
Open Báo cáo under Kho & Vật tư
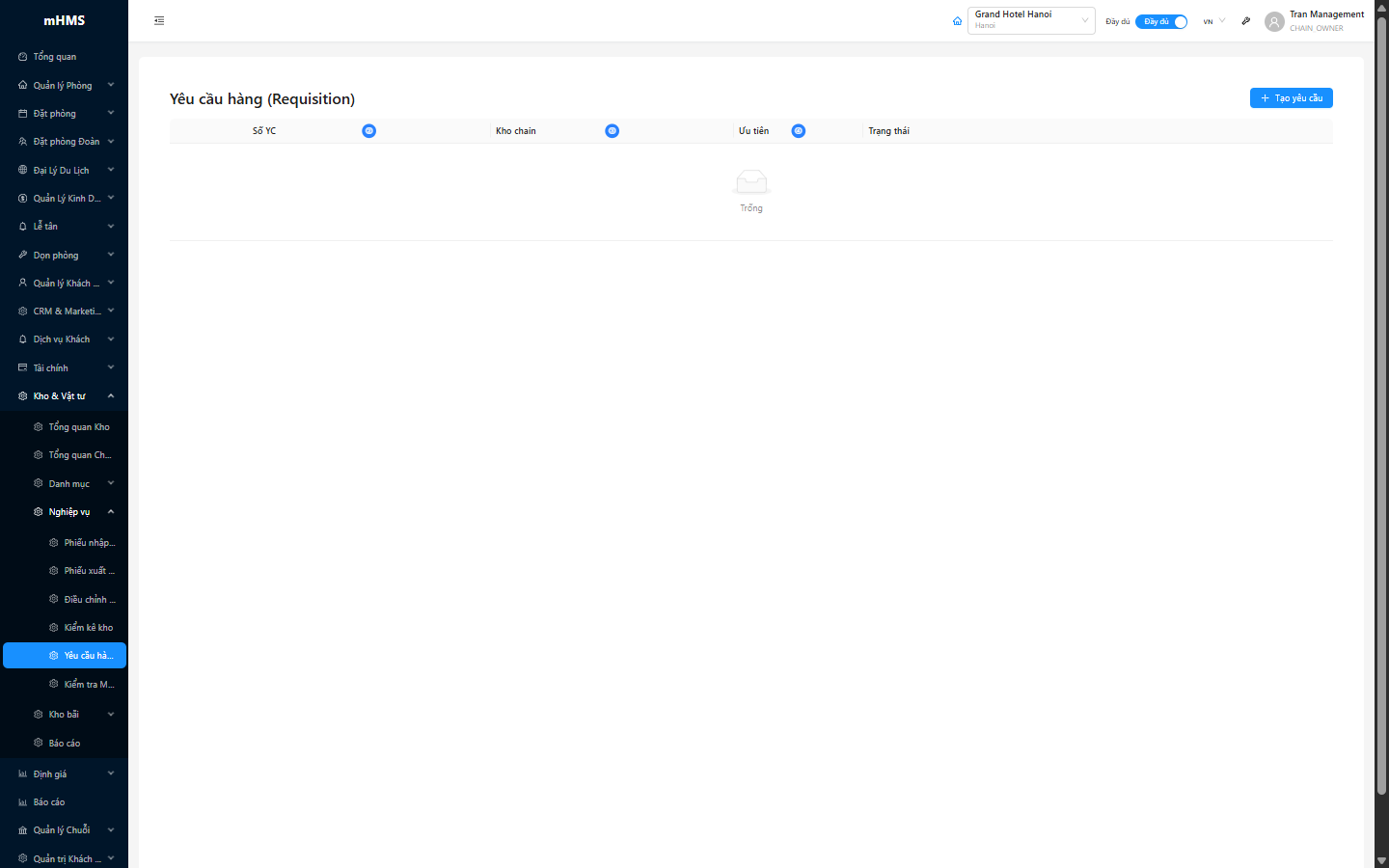pos(65,743)
